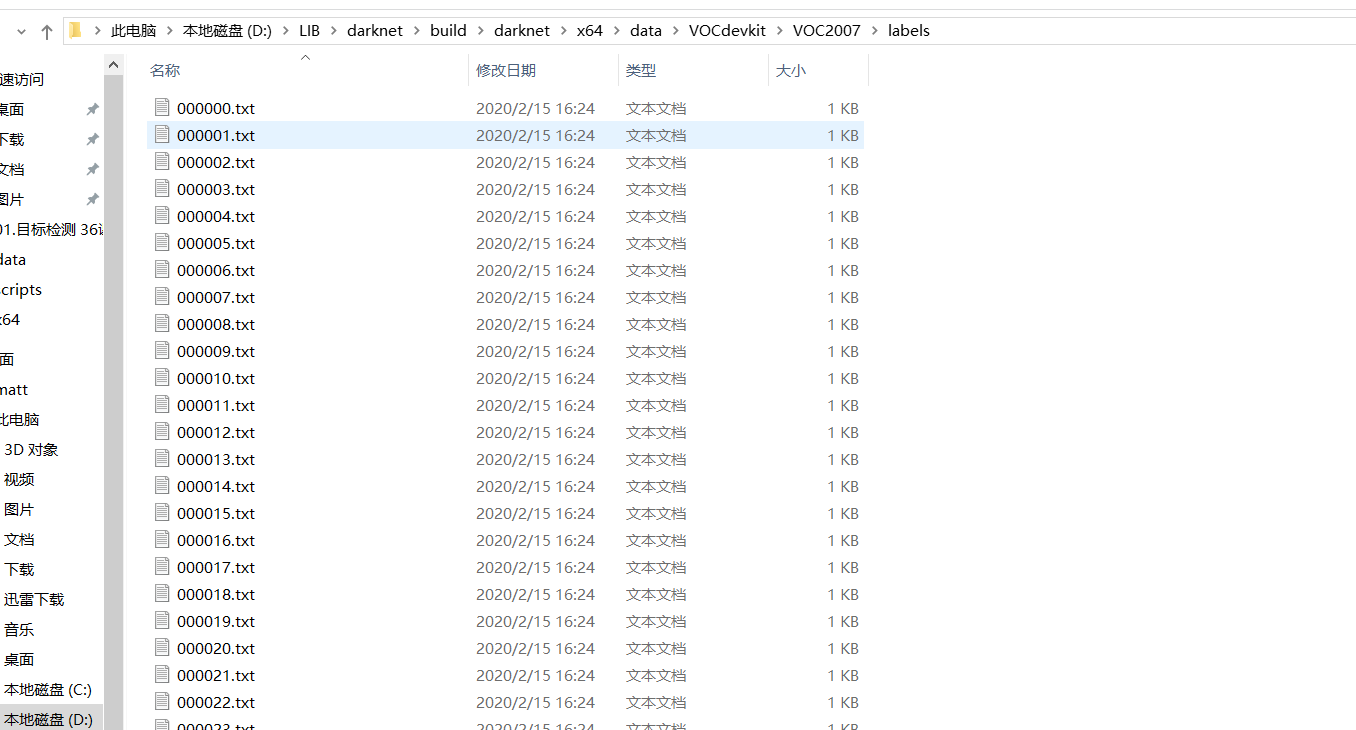
Task: Click the navigation pane vertical scrollbar
Action: pos(113,402)
